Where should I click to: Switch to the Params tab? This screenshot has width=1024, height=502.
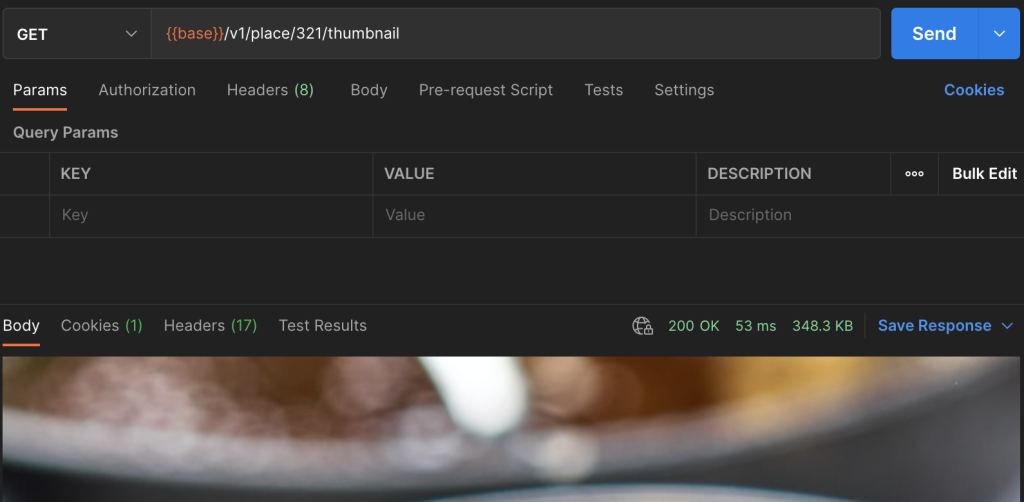[x=40, y=90]
